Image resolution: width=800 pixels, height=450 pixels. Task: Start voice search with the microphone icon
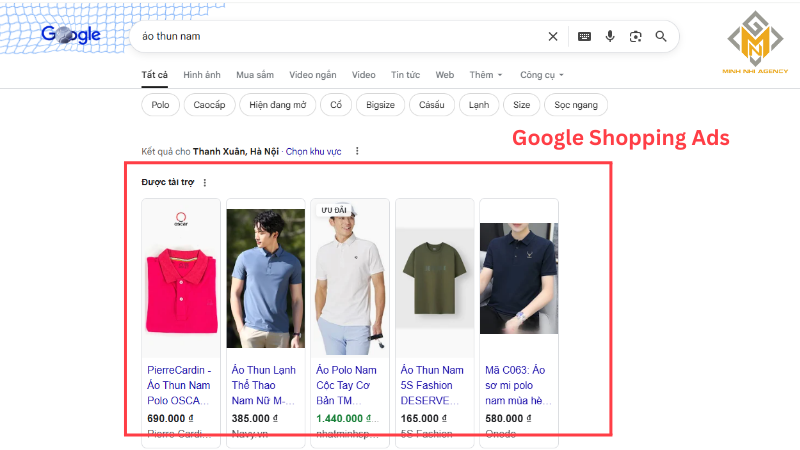tap(610, 36)
